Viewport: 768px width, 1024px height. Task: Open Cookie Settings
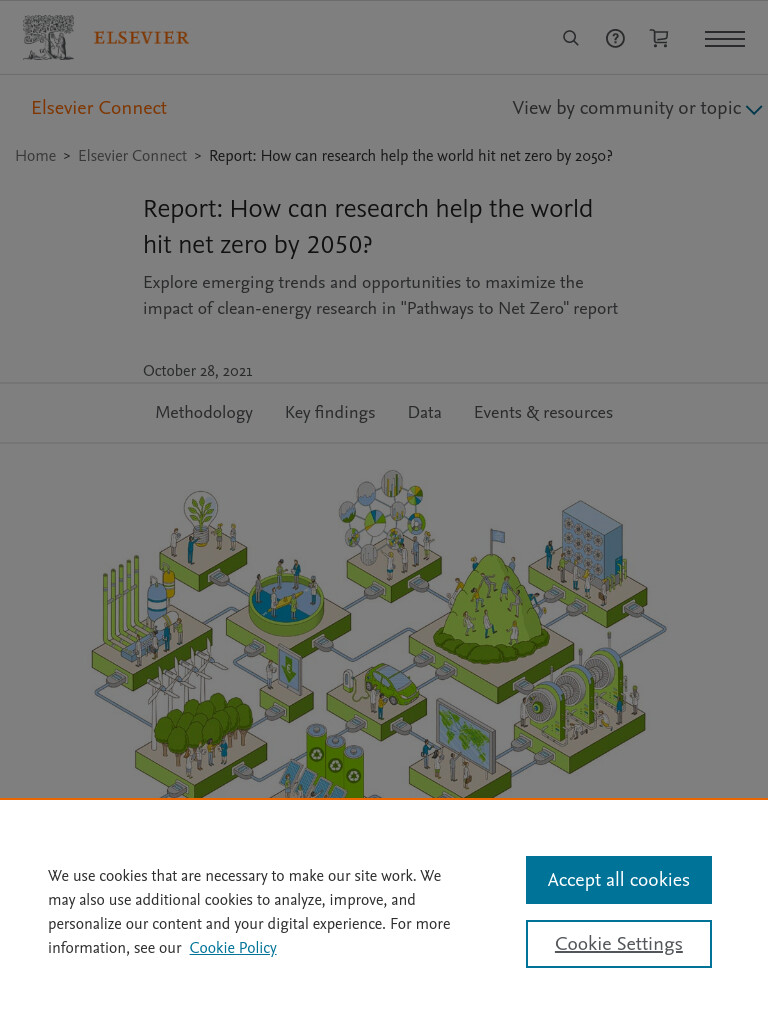618,944
